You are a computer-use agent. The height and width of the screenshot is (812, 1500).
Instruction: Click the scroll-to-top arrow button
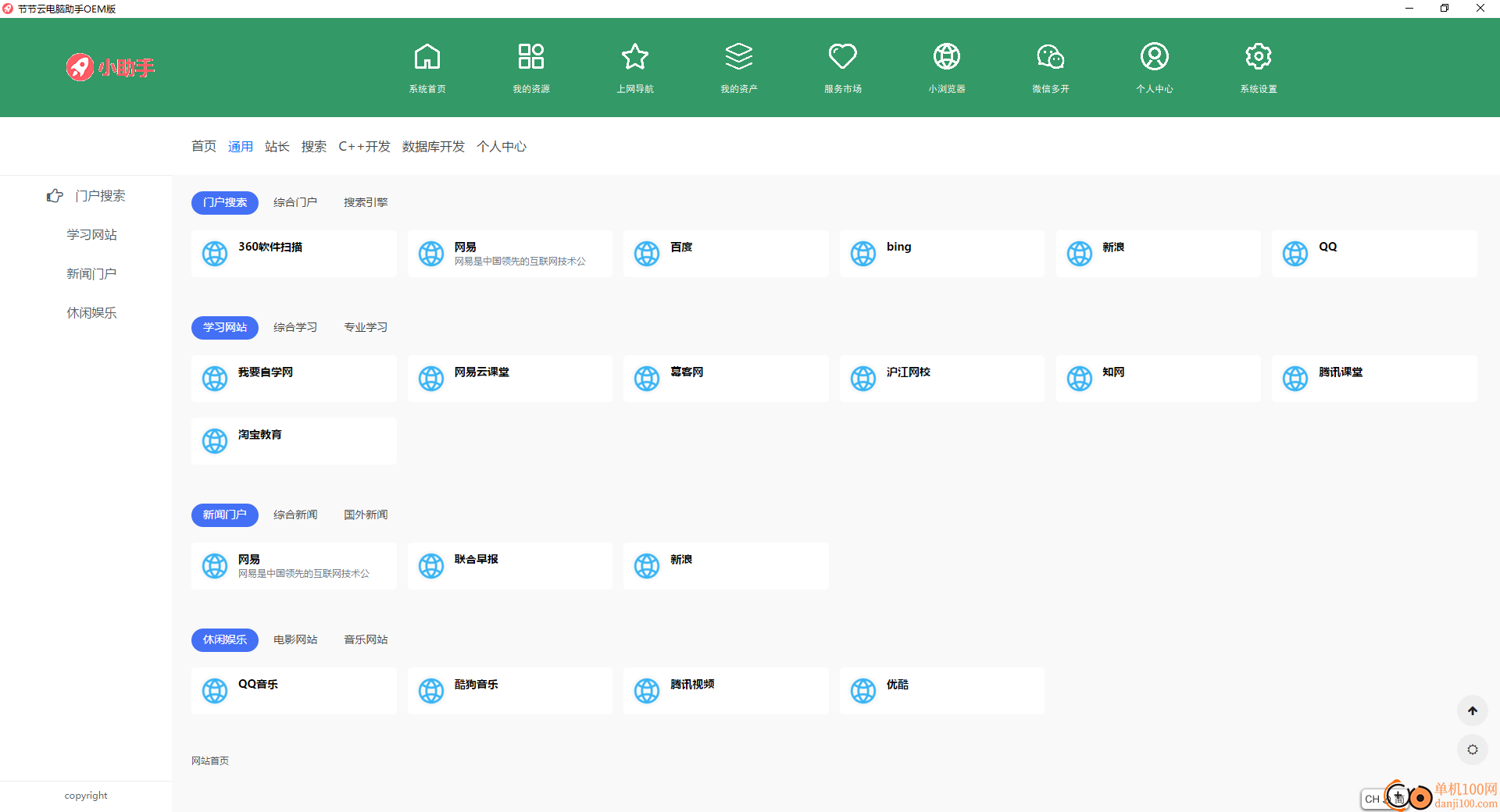[1473, 710]
